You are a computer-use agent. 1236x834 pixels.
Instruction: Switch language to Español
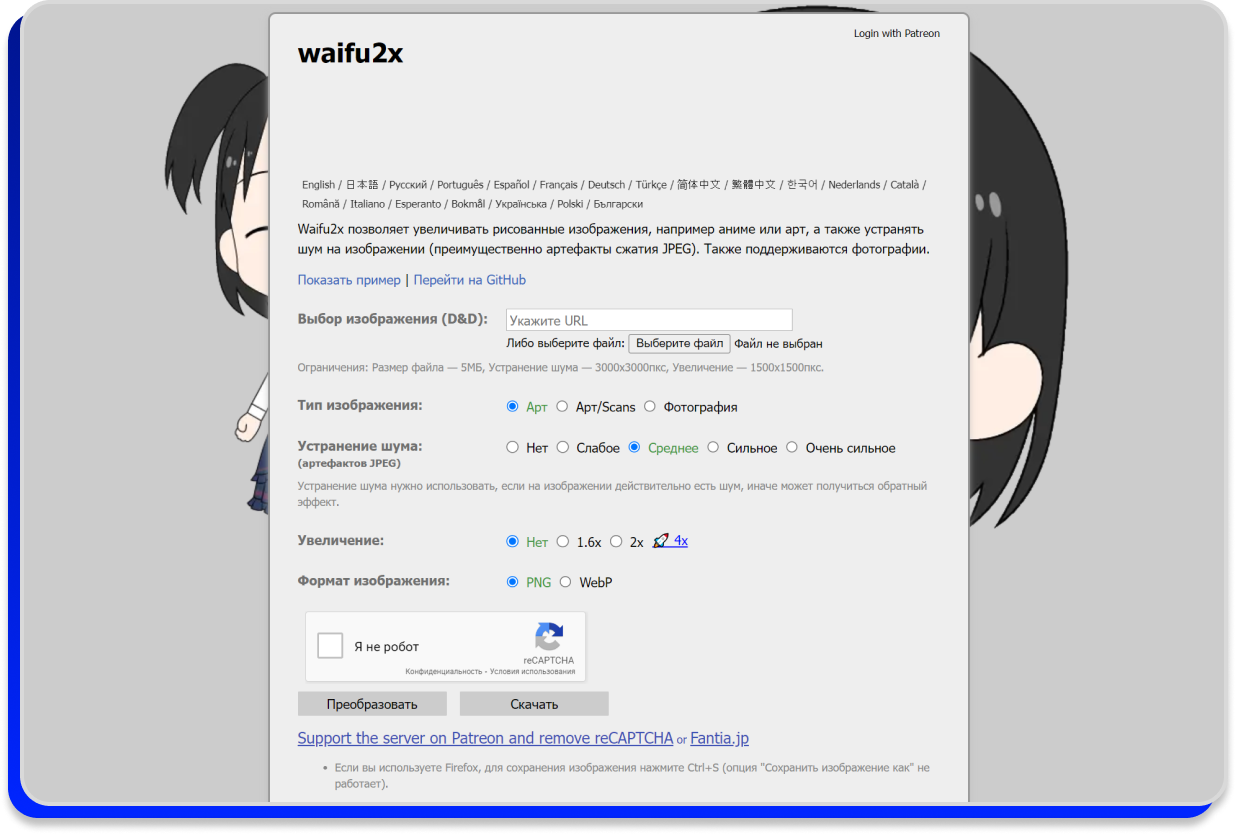coord(511,185)
